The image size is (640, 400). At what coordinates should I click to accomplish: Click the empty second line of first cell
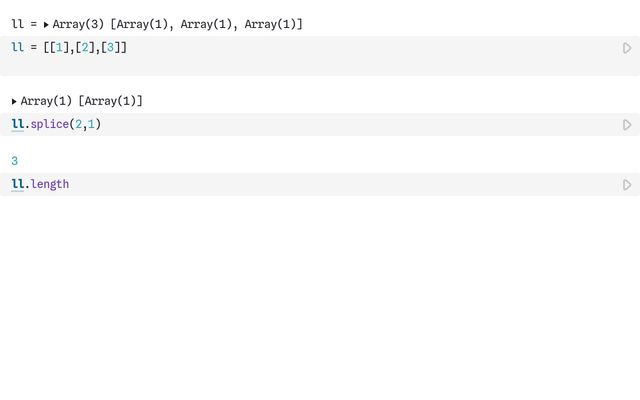pyautogui.click(x=310, y=65)
